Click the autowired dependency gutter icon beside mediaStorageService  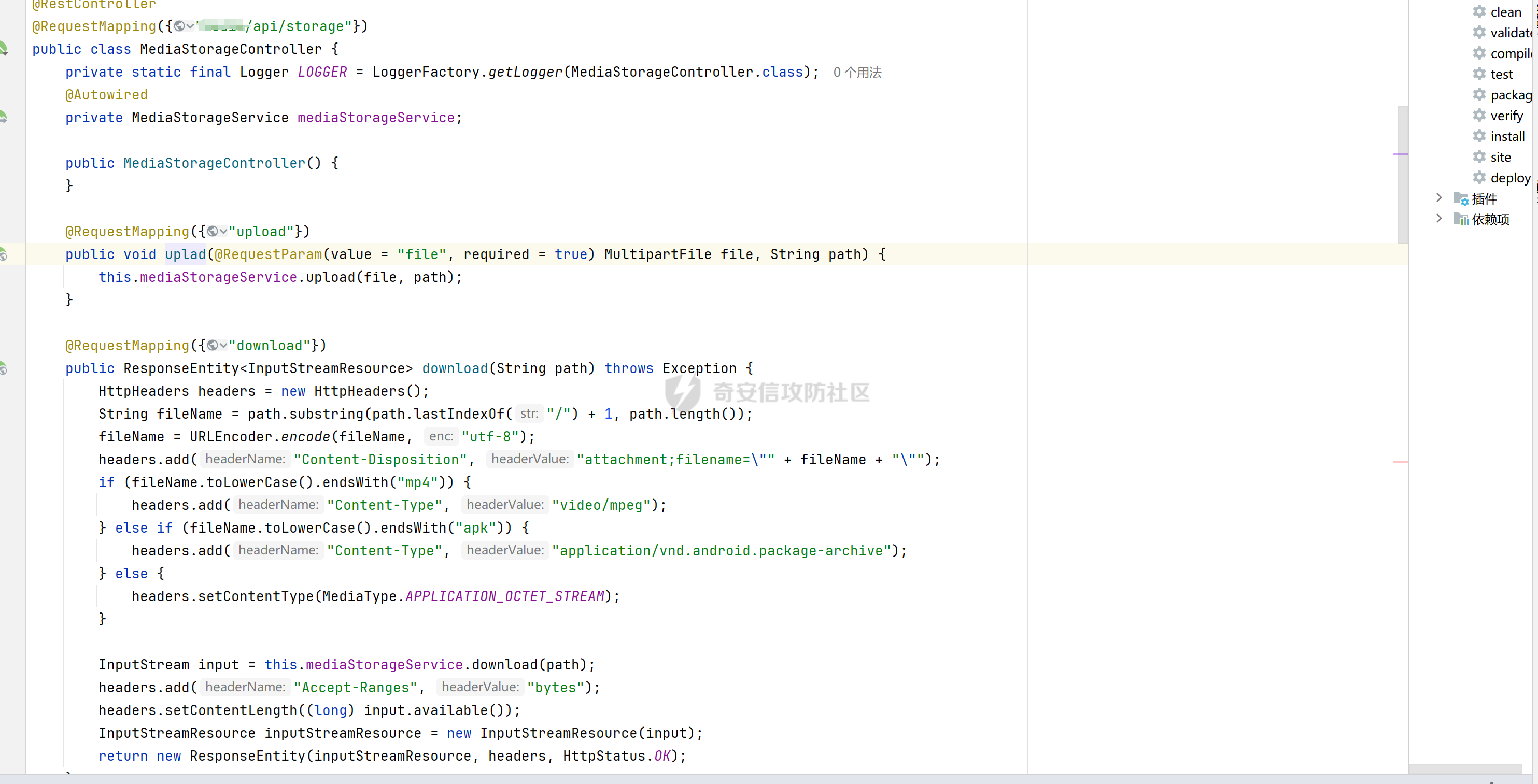[x=4, y=117]
